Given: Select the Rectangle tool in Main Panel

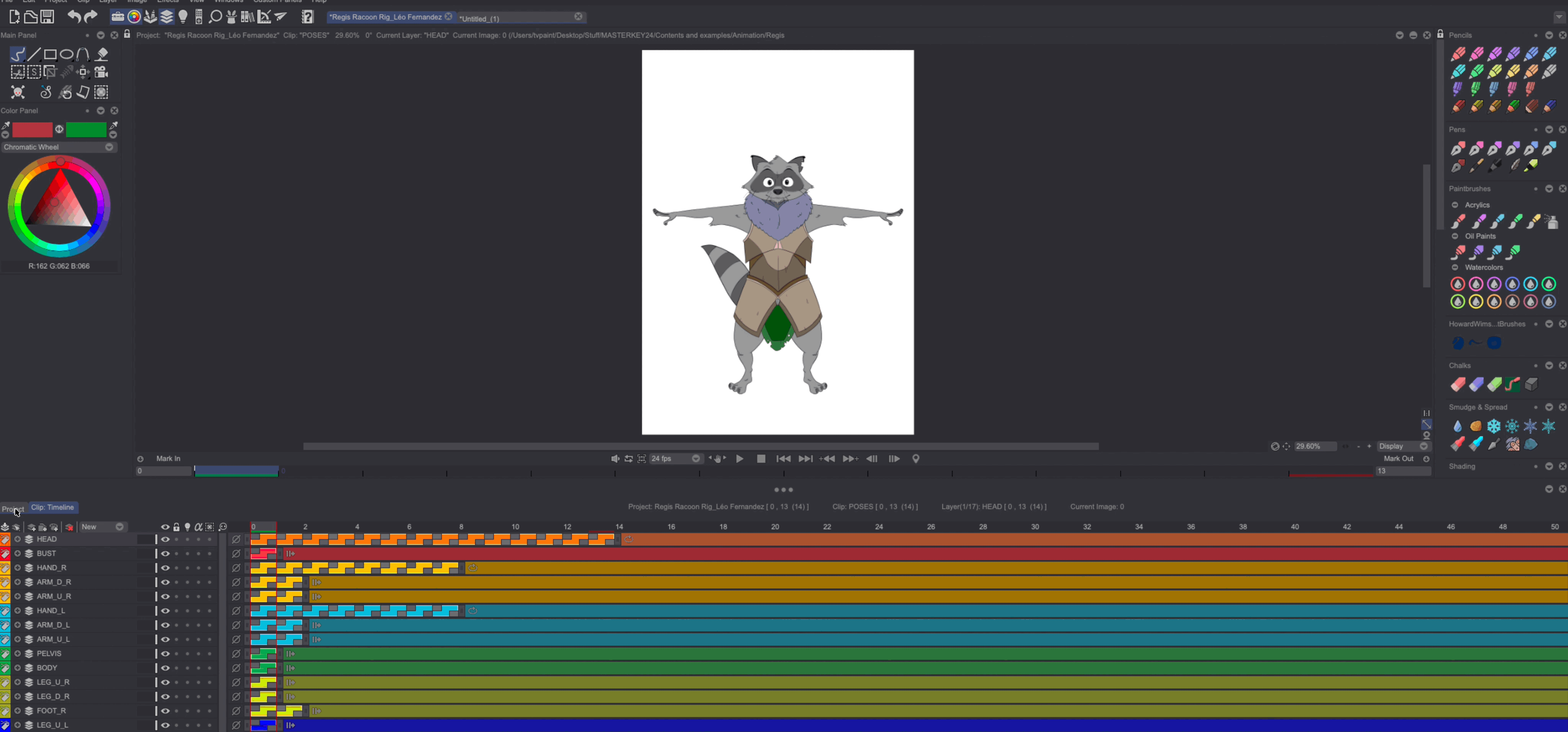Looking at the screenshot, I should point(51,54).
